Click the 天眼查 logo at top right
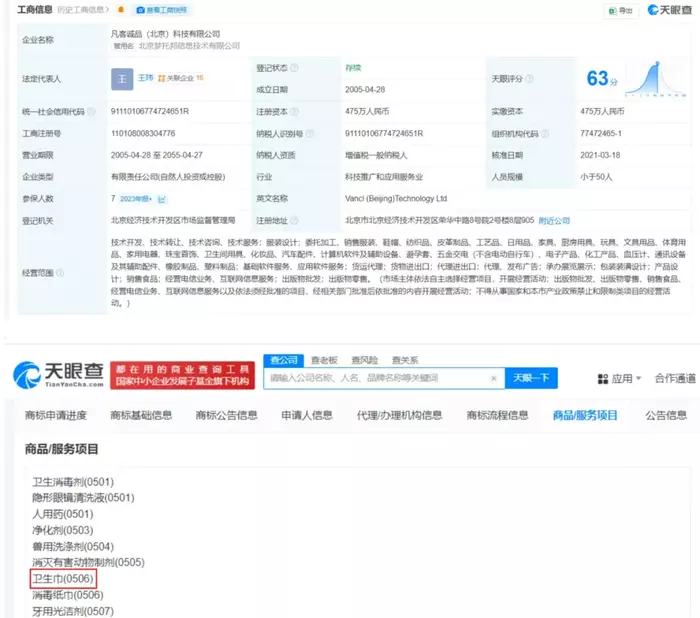 tap(670, 10)
